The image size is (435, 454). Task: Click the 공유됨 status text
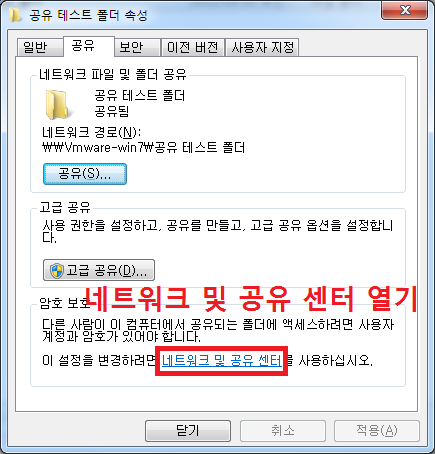[112, 111]
